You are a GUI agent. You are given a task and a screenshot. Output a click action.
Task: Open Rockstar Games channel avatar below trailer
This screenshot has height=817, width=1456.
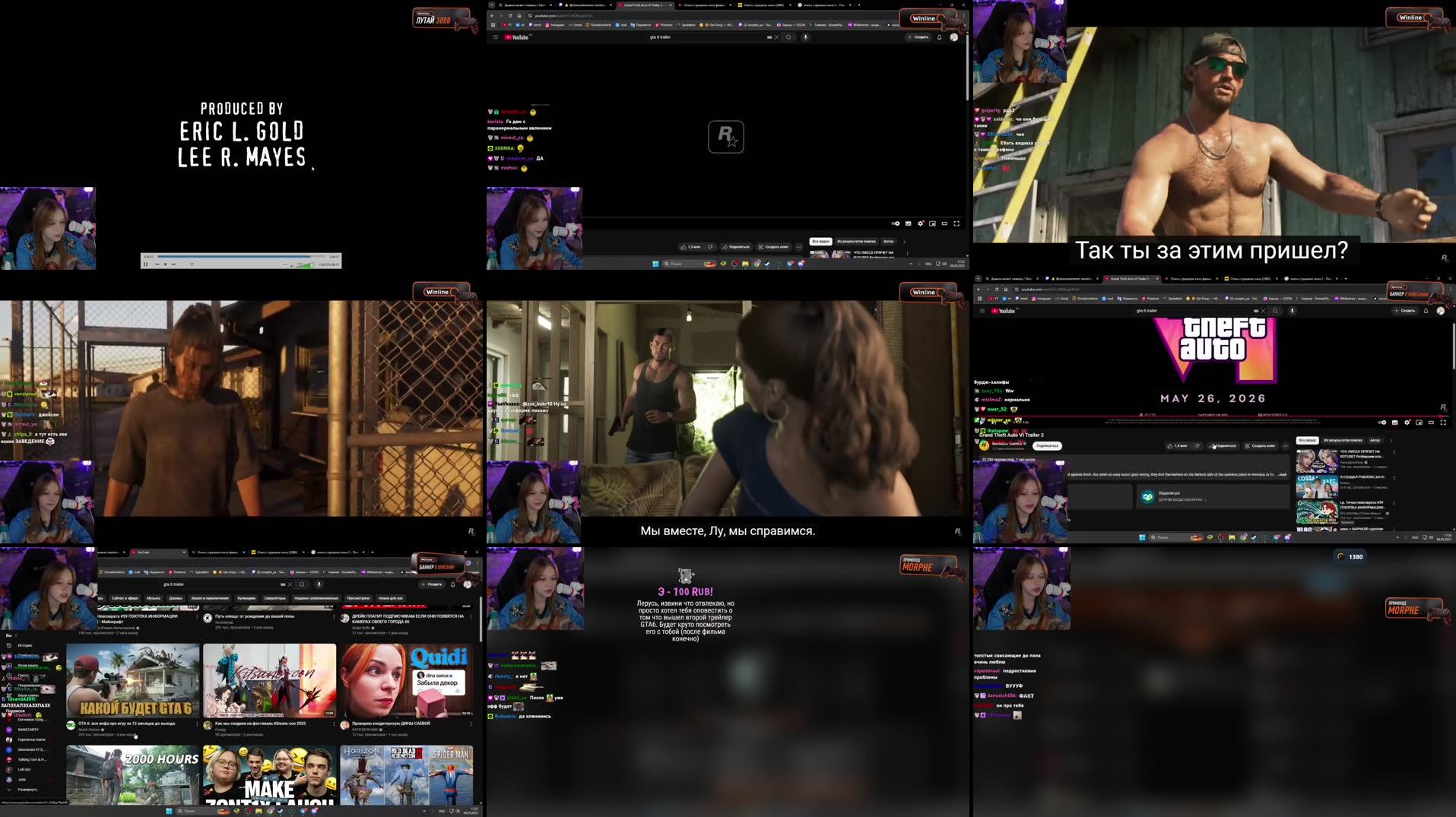984,445
